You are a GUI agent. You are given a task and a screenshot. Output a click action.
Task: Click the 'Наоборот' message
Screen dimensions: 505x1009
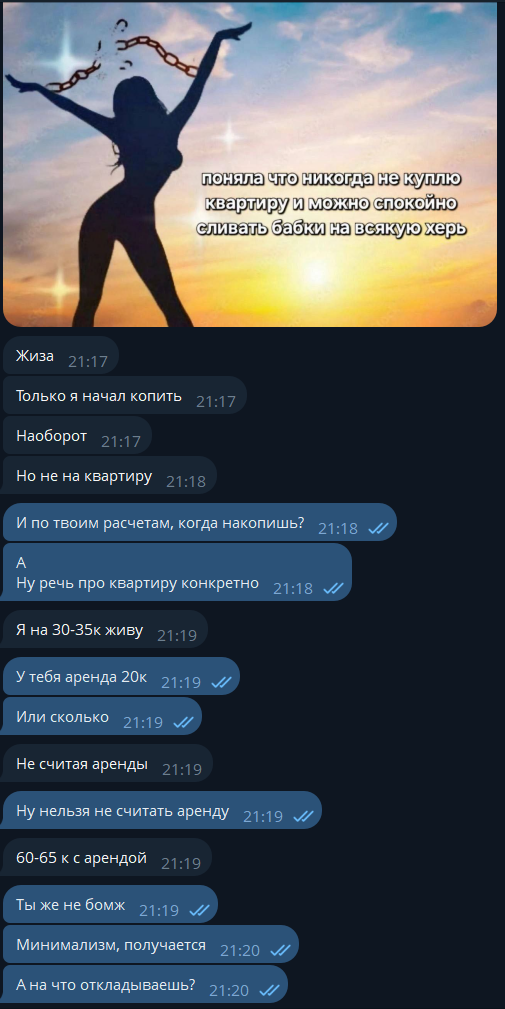pos(77,436)
